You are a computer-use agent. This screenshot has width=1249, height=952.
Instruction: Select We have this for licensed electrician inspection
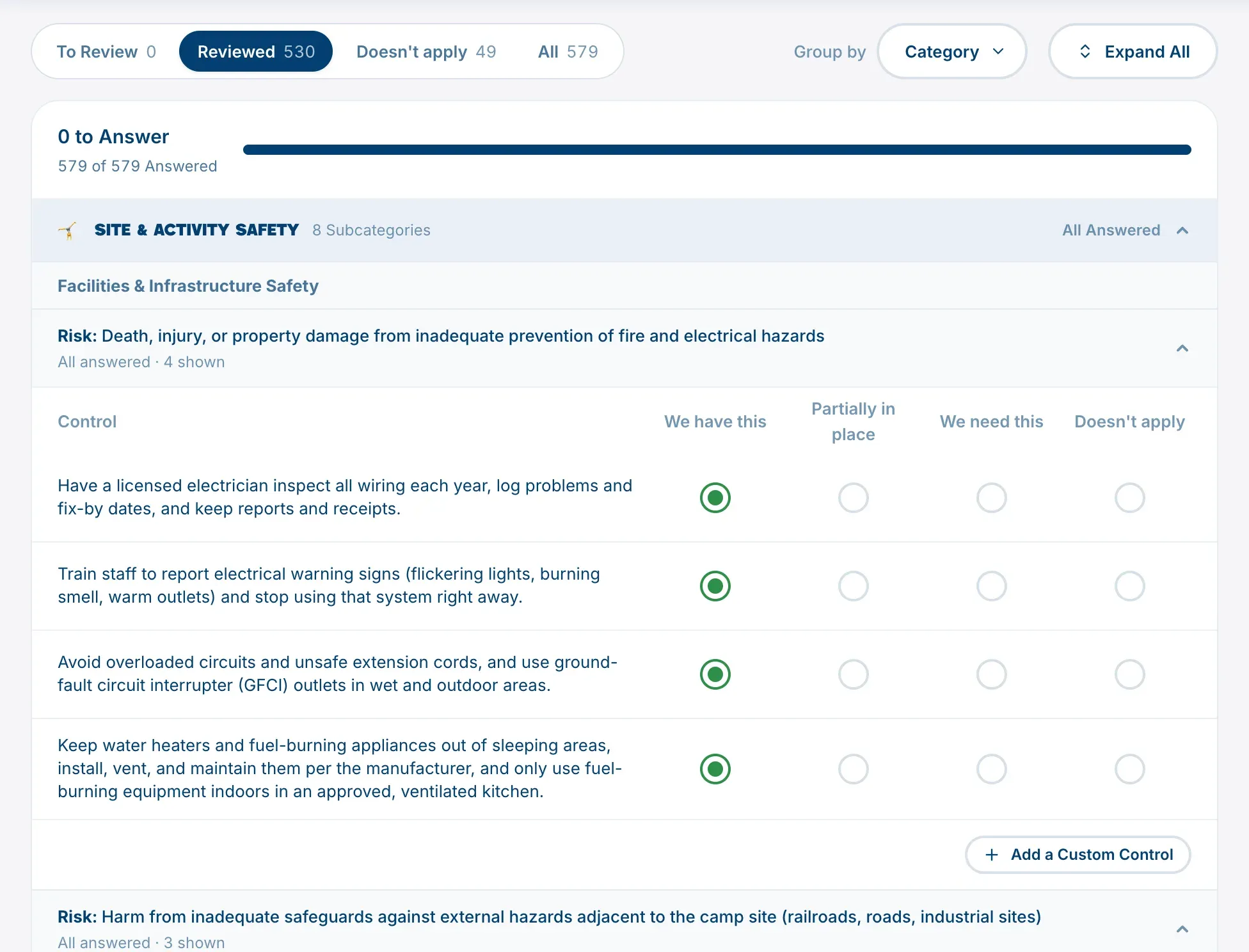tap(715, 498)
